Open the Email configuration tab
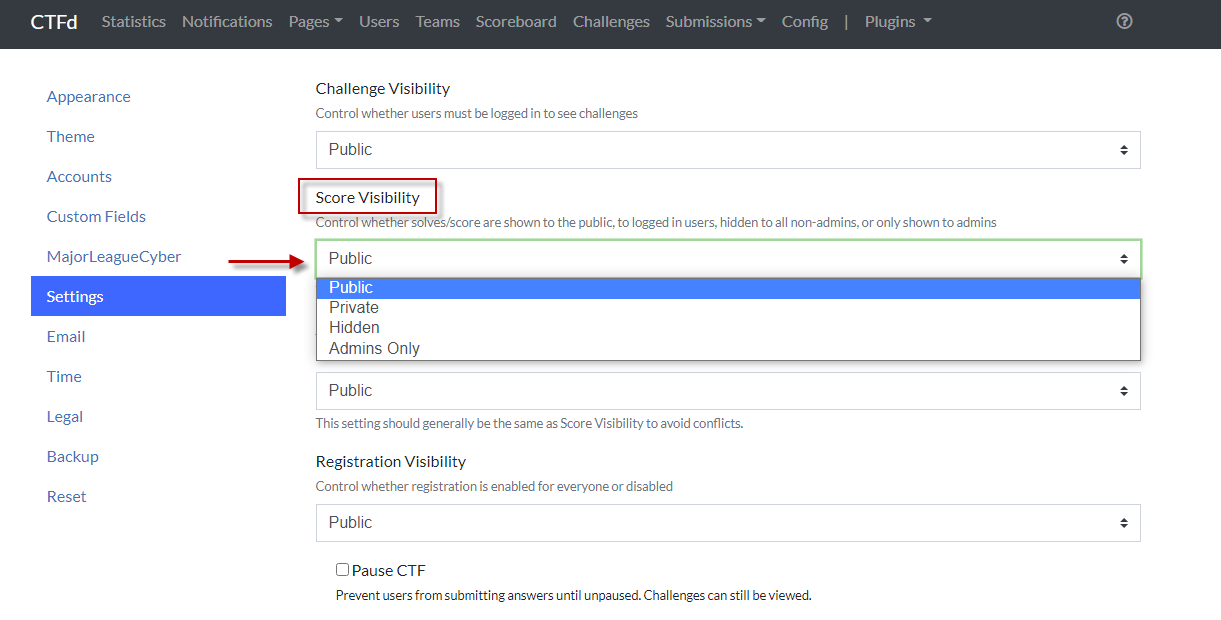The height and width of the screenshot is (620, 1221). click(66, 337)
